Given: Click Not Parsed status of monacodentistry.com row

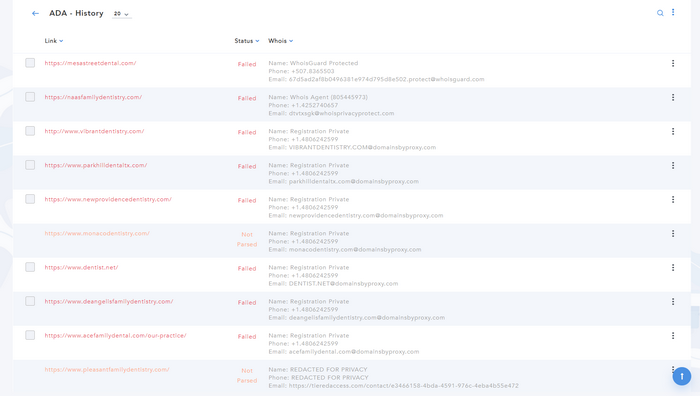Looking at the screenshot, I should 247,239.
